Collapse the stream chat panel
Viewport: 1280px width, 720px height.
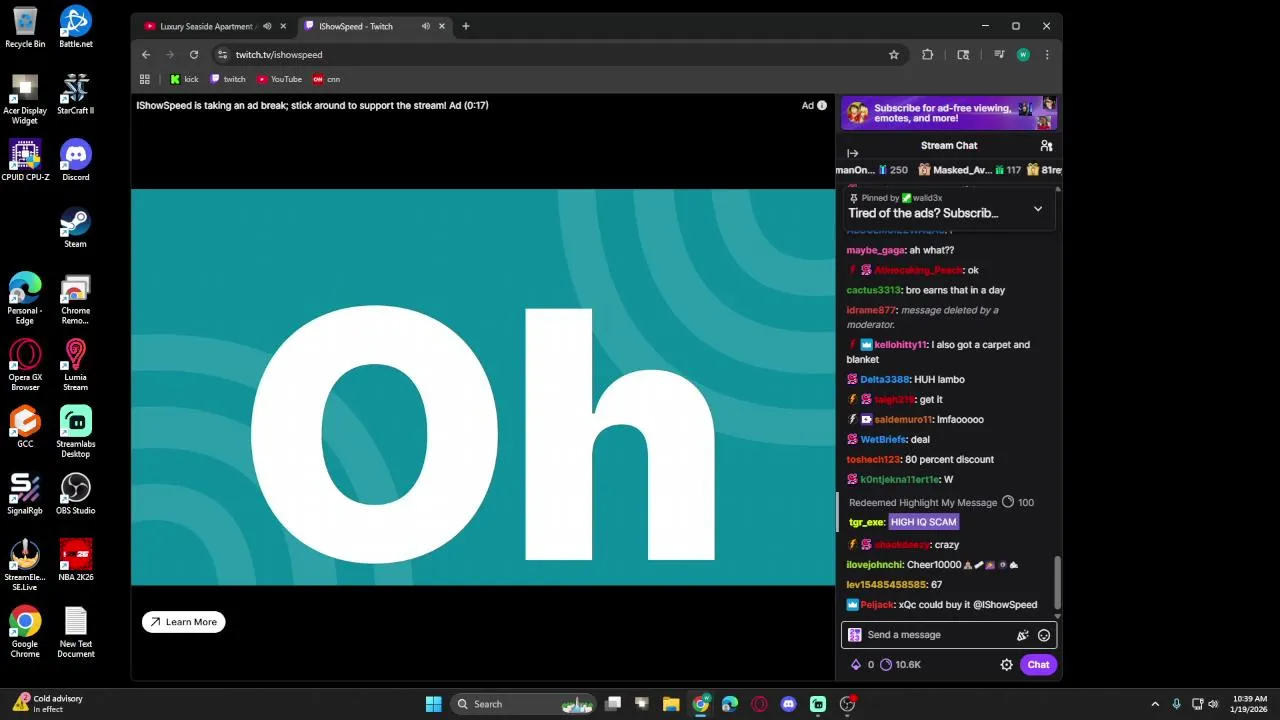(852, 153)
